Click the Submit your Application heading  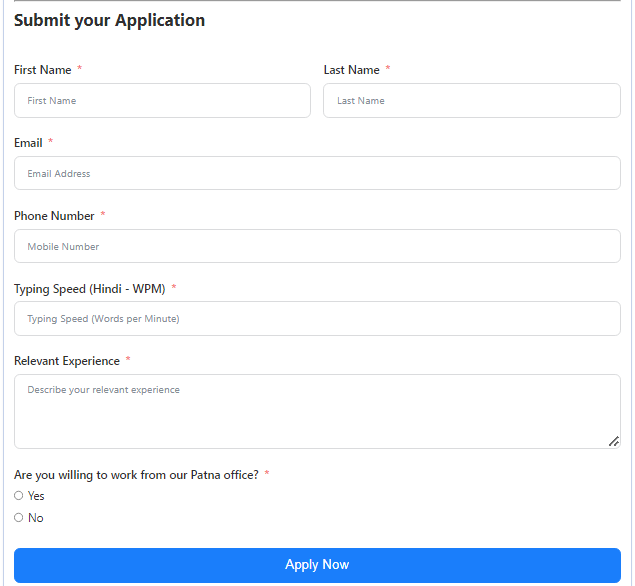109,20
